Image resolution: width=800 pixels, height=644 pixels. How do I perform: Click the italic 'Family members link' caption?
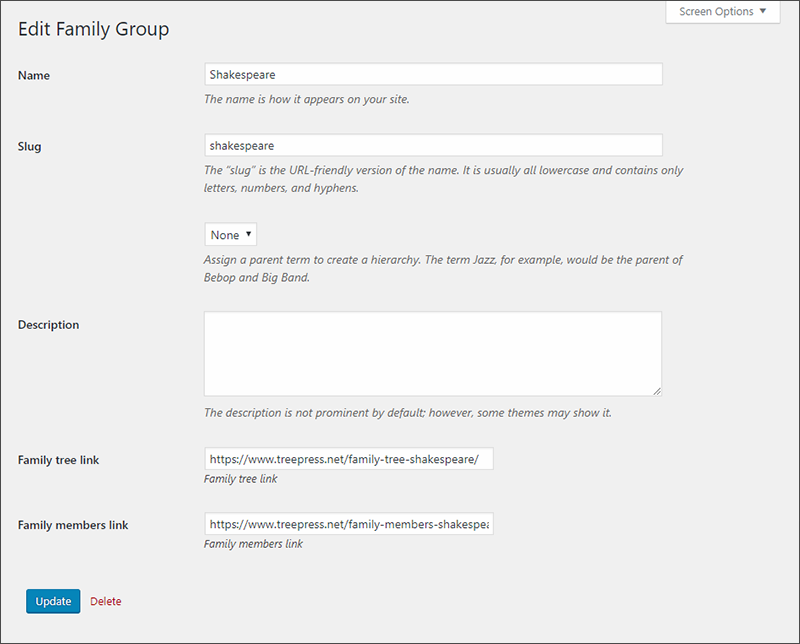pyautogui.click(x=253, y=544)
